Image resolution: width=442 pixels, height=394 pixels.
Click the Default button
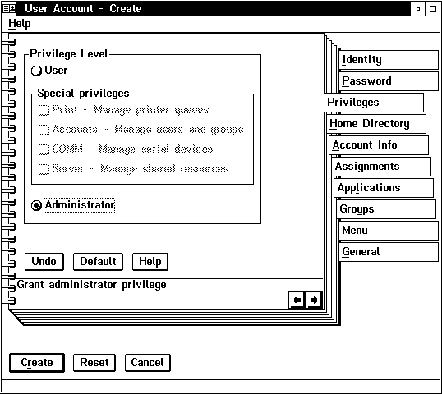point(98,261)
